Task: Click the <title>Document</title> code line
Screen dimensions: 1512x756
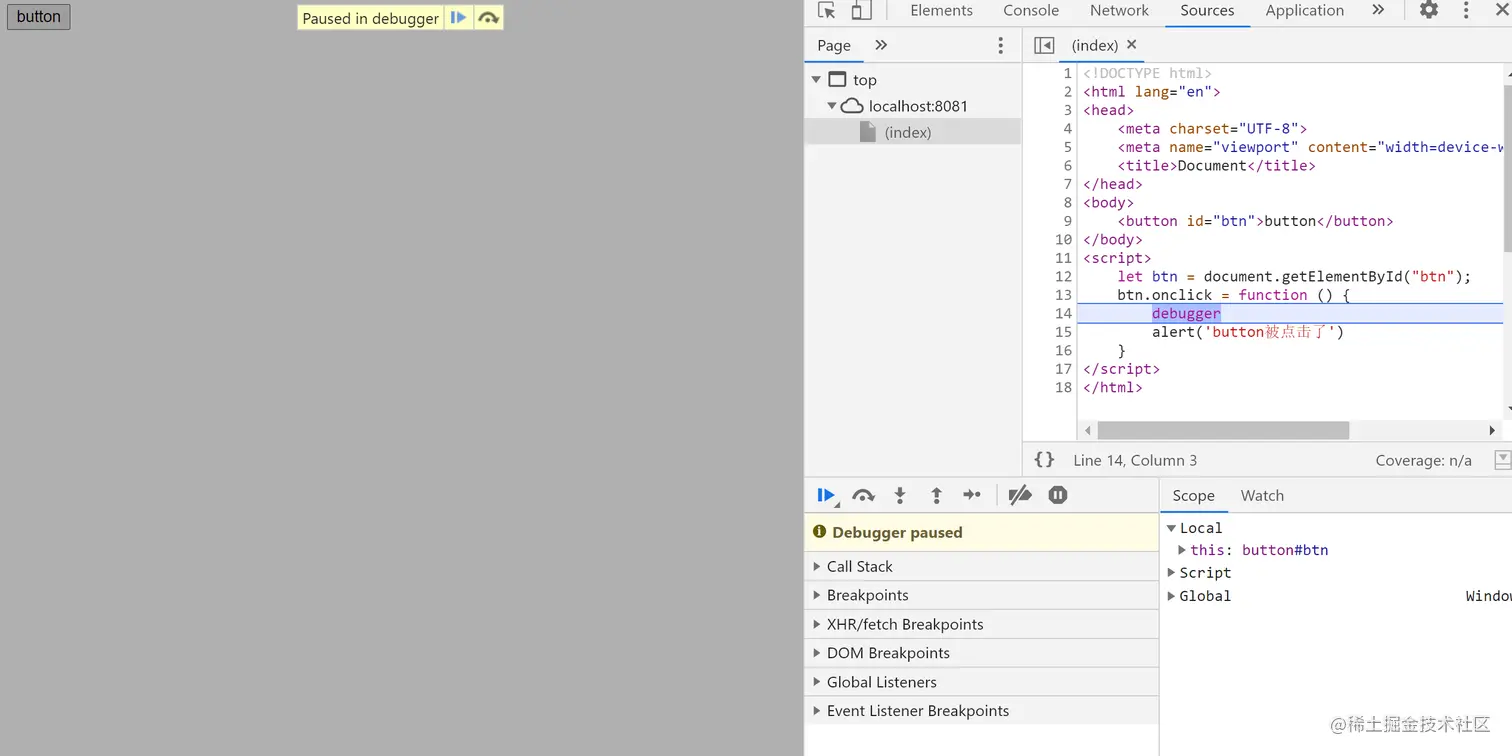Action: [1216, 165]
